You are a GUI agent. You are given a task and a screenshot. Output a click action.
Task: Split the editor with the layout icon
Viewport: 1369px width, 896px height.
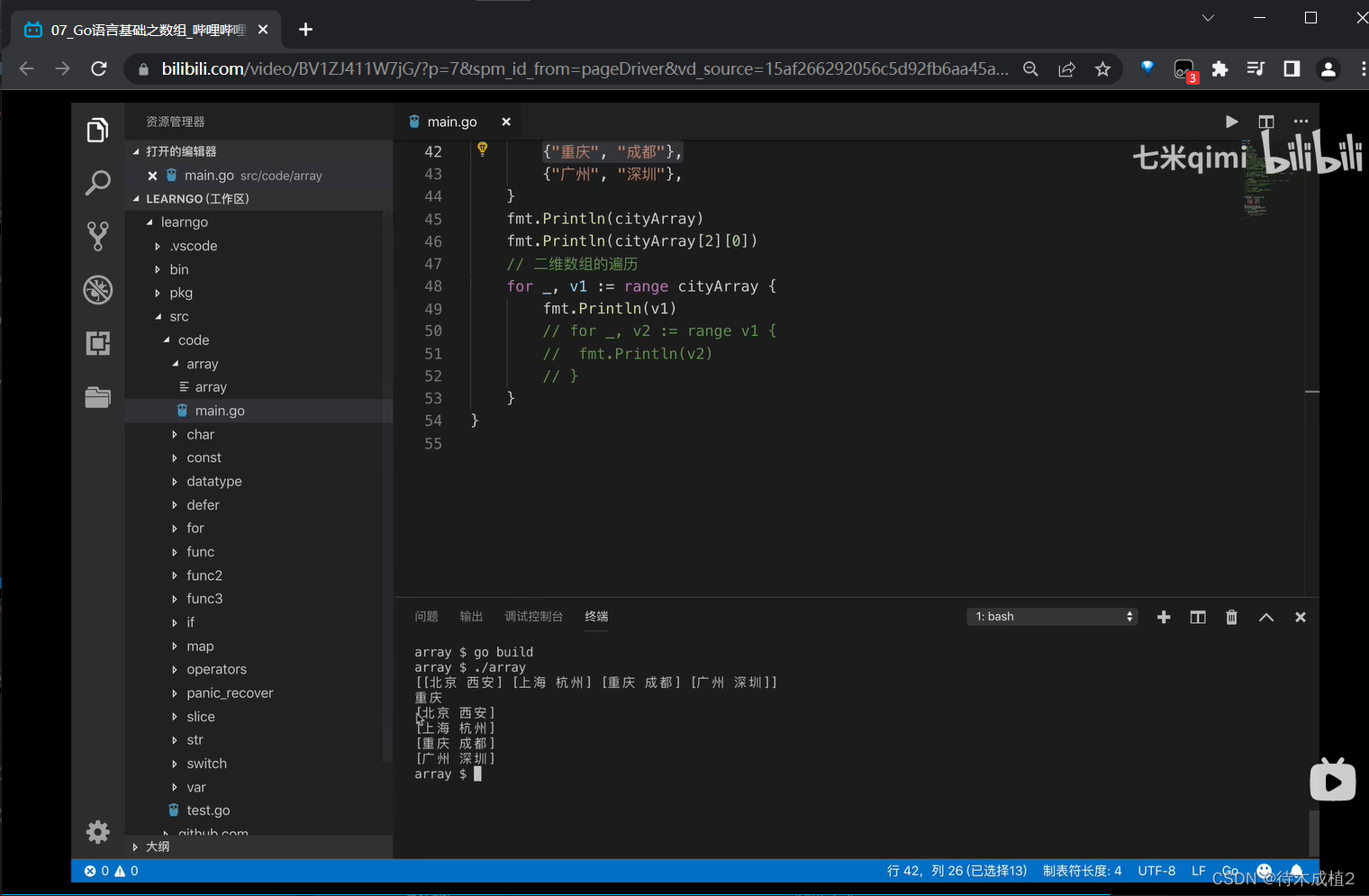tap(1266, 122)
